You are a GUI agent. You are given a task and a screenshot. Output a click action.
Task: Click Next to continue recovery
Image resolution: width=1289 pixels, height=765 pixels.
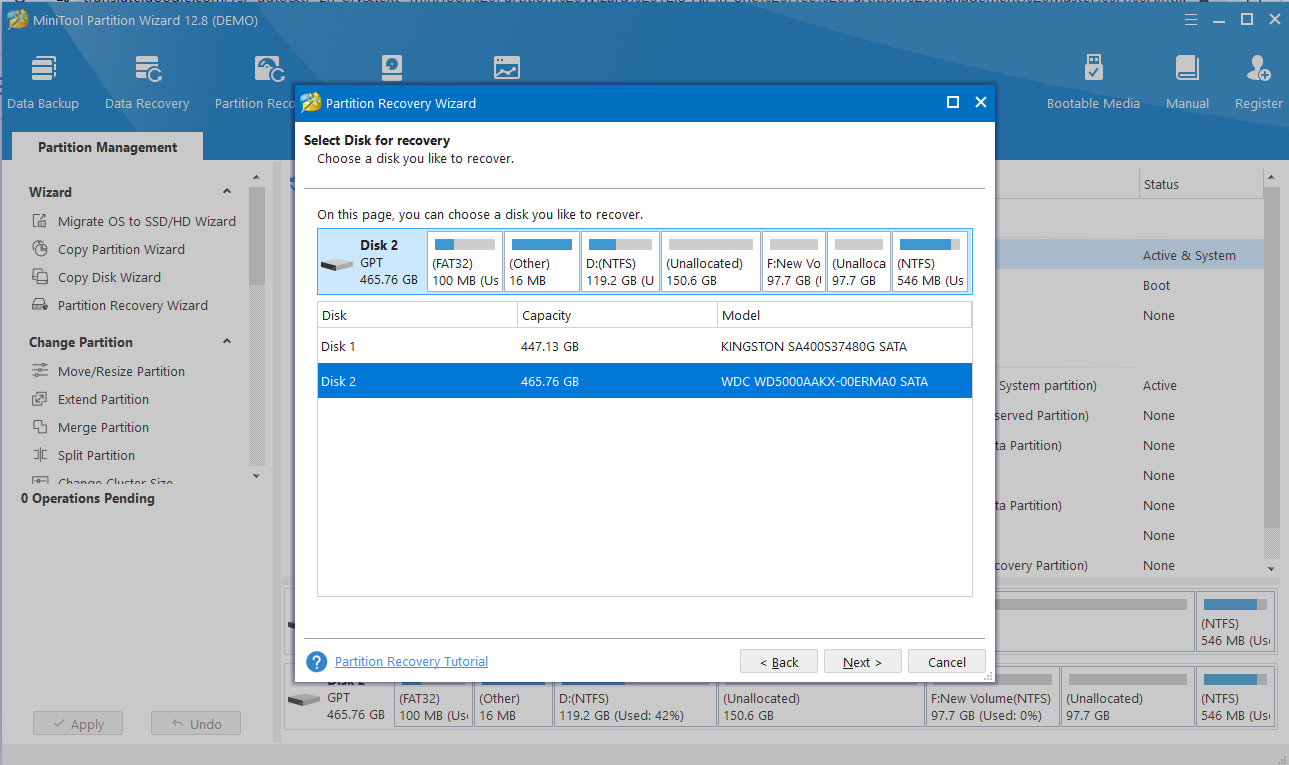click(863, 662)
